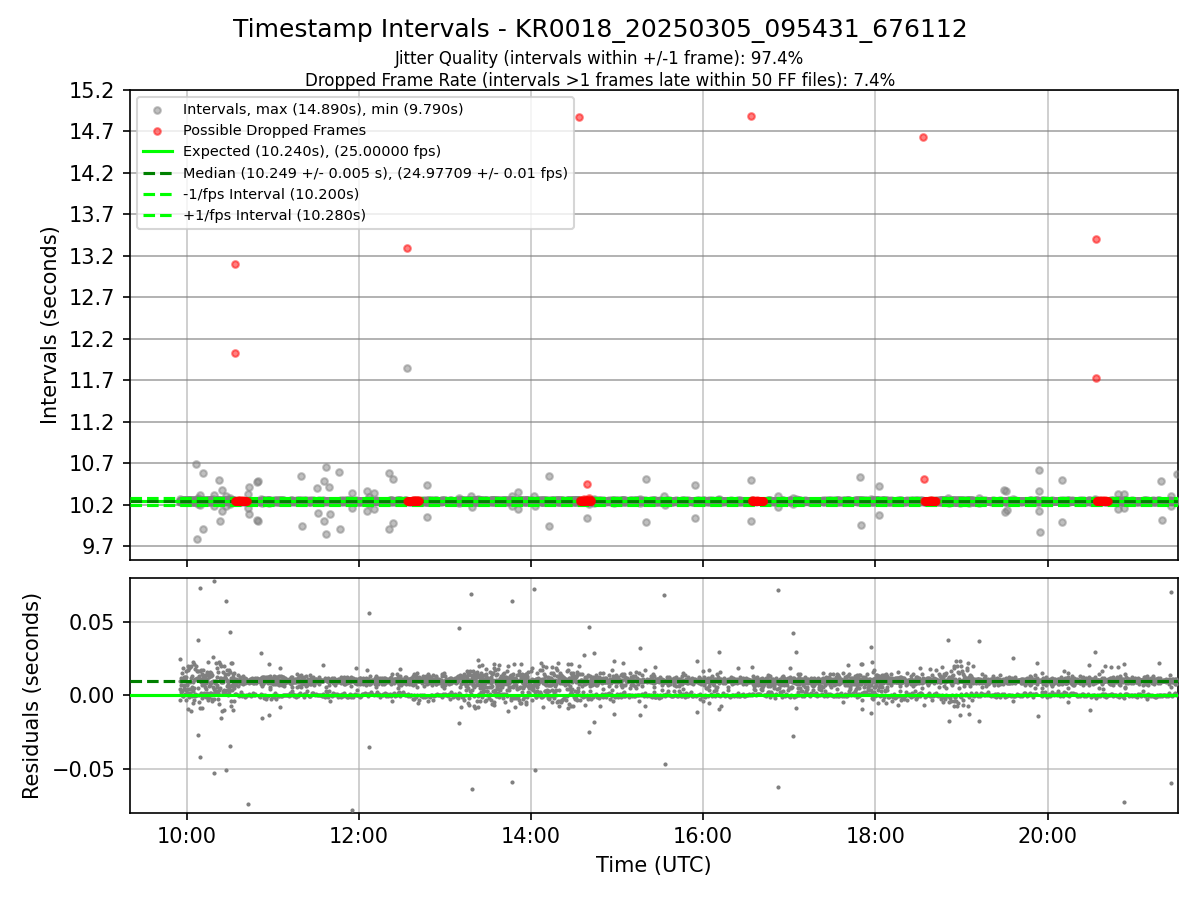Click x-axis tick label "18:00"
The image size is (1200, 900).
pos(875,835)
